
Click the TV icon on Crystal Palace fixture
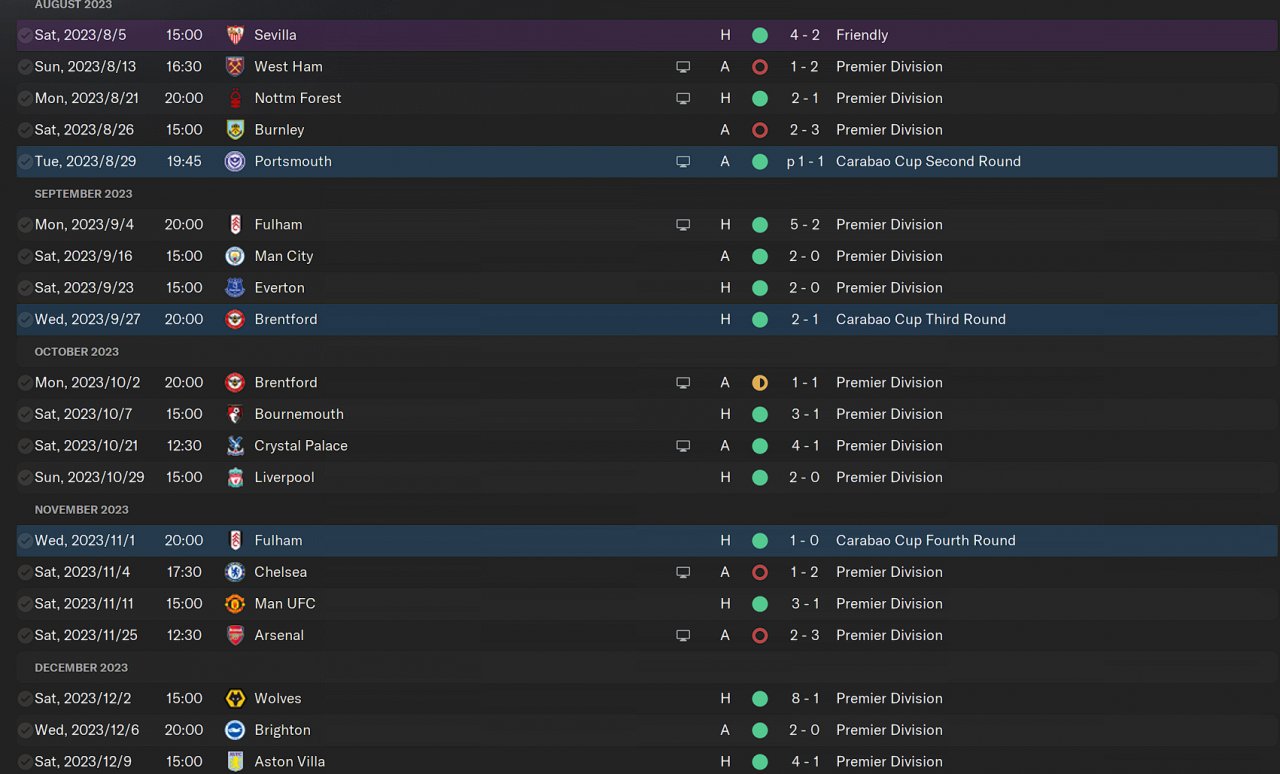click(x=683, y=446)
